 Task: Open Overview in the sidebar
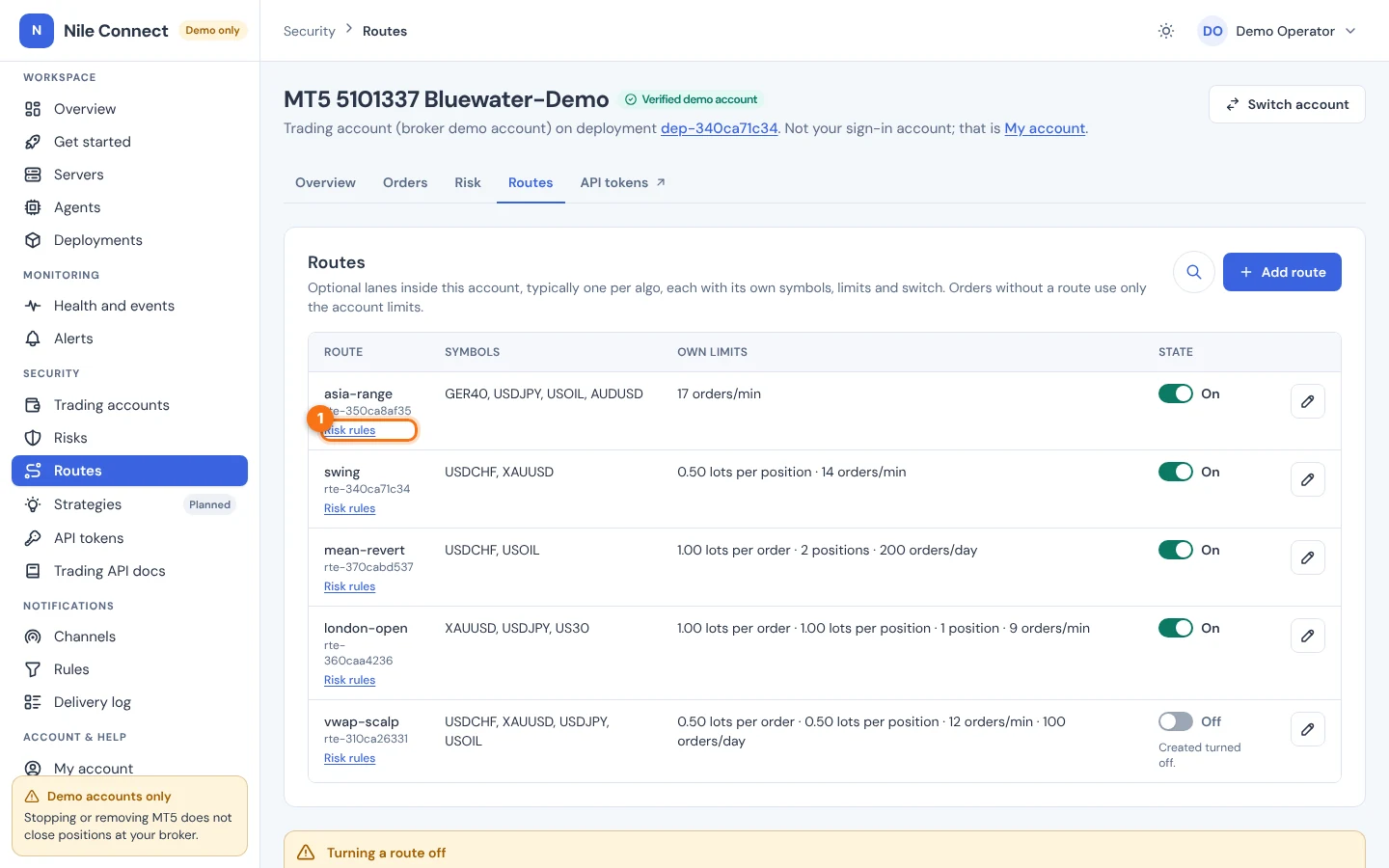point(129,109)
